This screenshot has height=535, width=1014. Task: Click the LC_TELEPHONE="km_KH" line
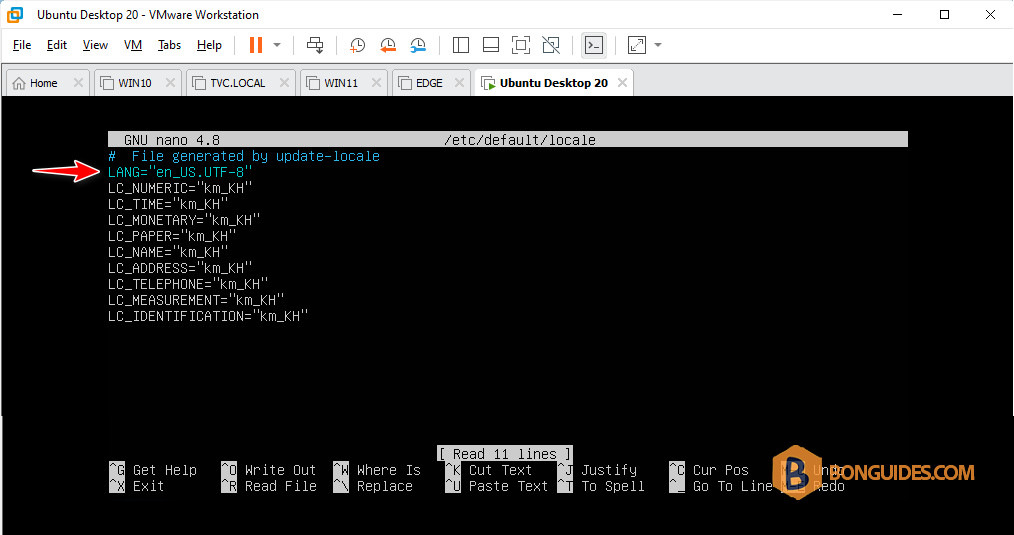(188, 285)
